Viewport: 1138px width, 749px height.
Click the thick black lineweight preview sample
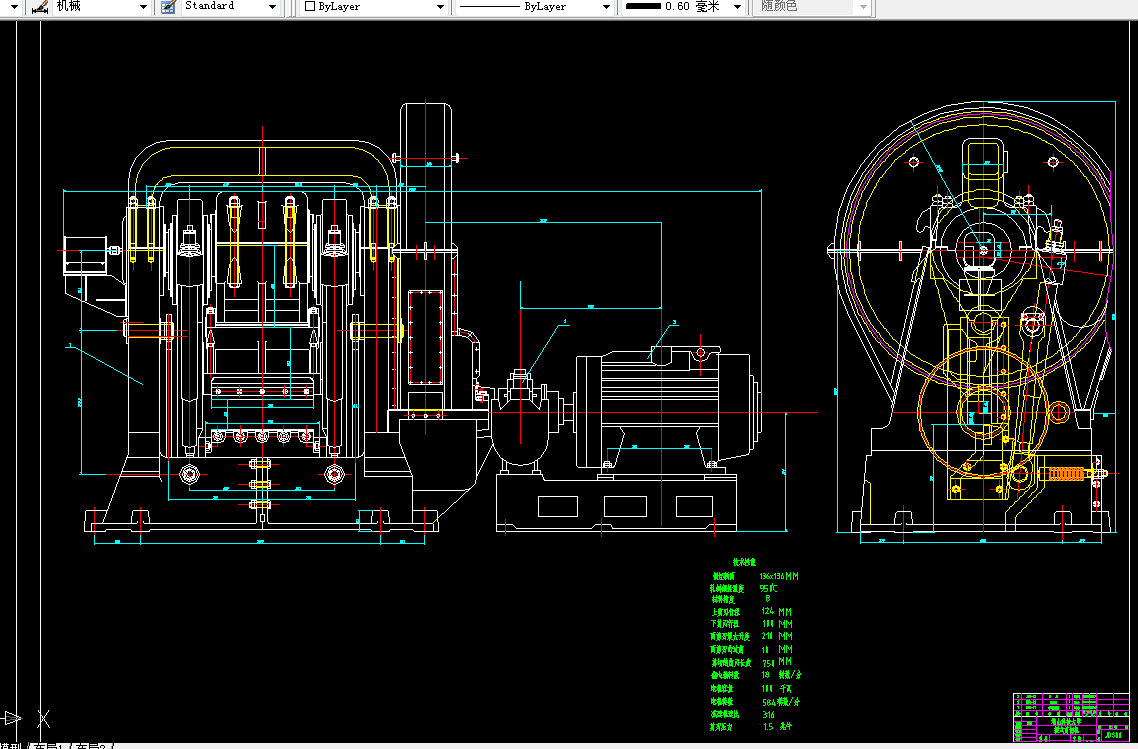pyautogui.click(x=643, y=7)
